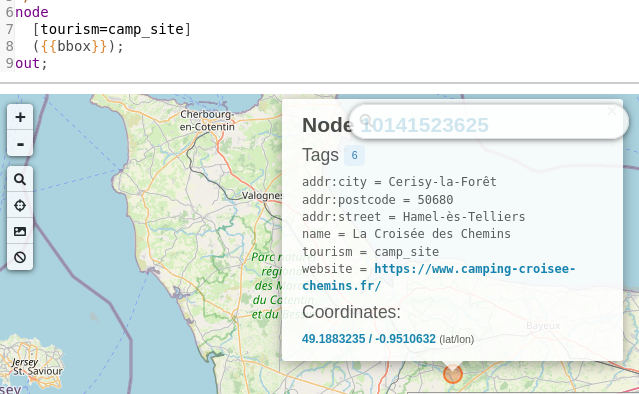Click the zoom-to-data magnifier icon
Viewport: 639px width, 394px height.
tap(20, 179)
